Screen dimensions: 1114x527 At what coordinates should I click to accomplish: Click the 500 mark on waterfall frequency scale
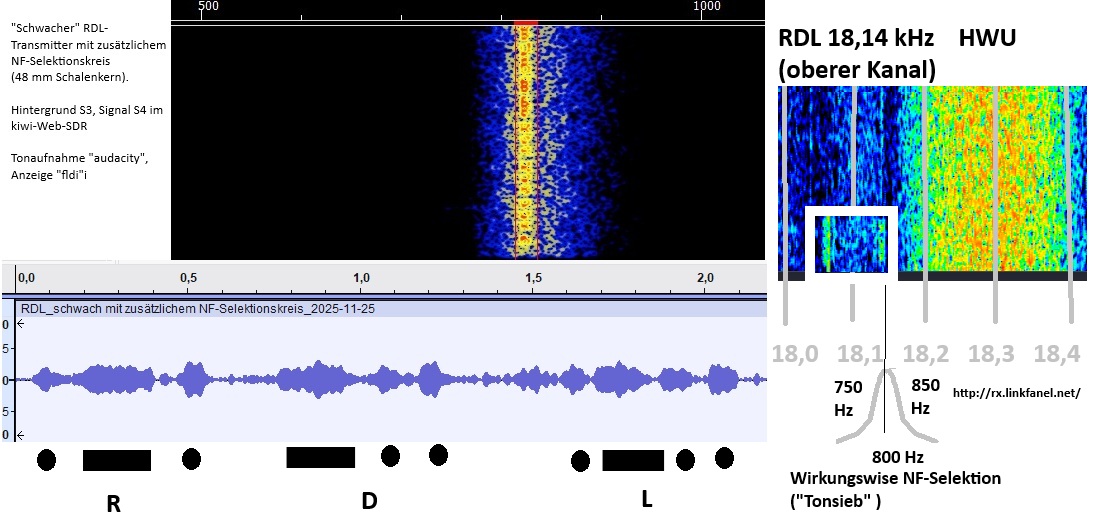point(208,7)
